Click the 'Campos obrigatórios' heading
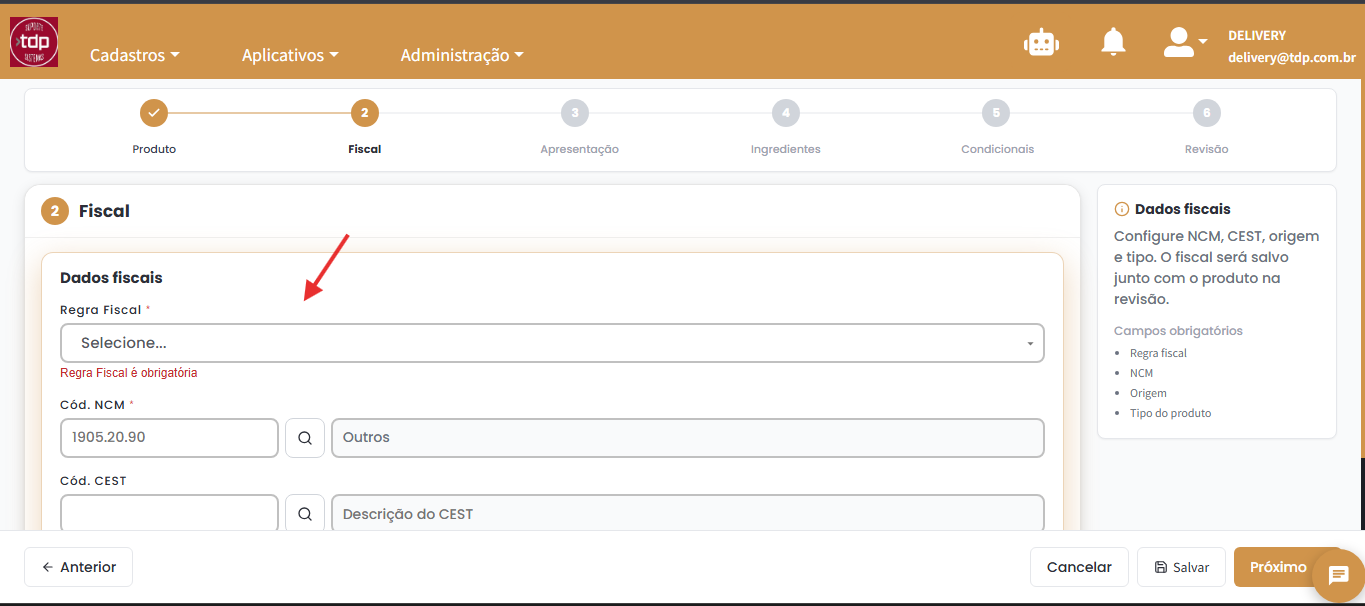Viewport: 1365px width, 606px height. pyautogui.click(x=1178, y=331)
